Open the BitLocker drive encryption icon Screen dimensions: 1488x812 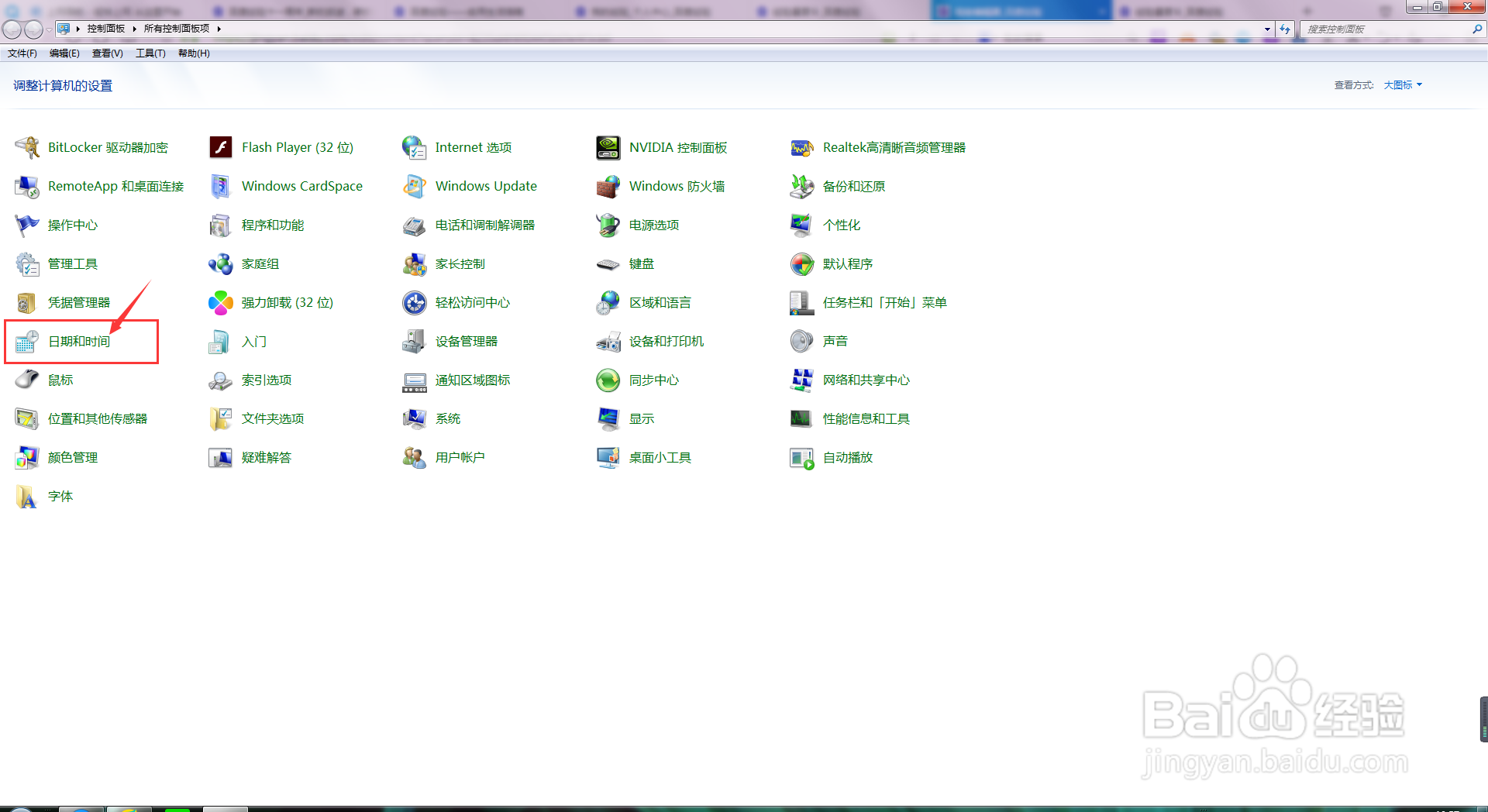point(27,147)
